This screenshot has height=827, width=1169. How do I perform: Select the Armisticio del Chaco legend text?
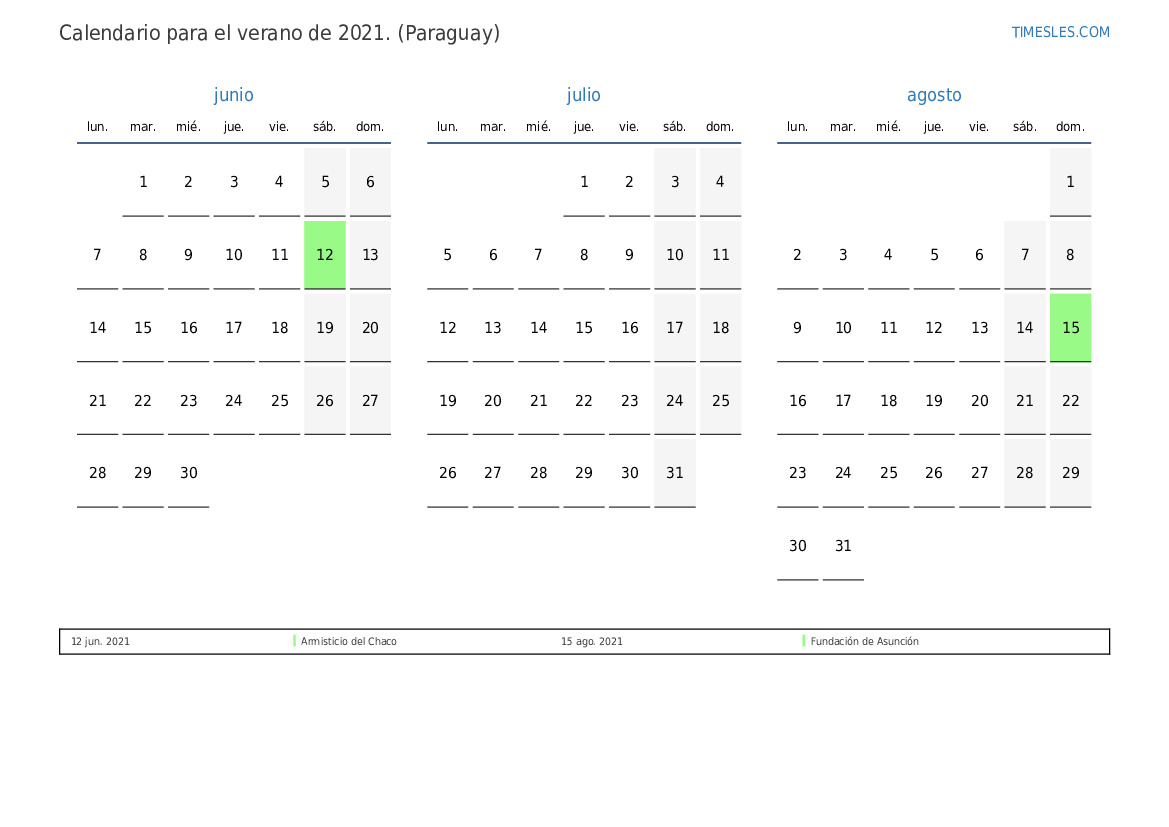(349, 642)
